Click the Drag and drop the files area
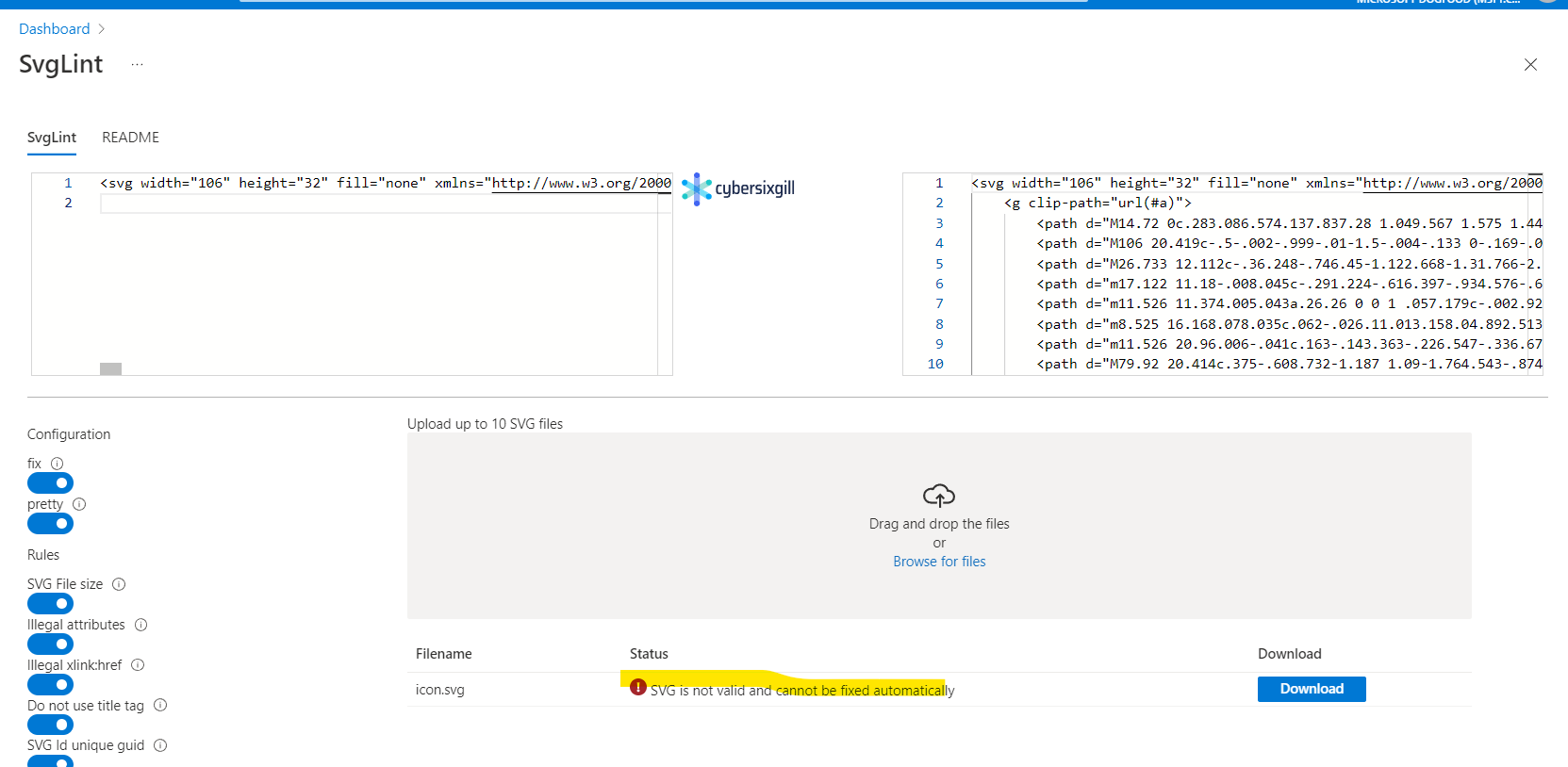 939,526
